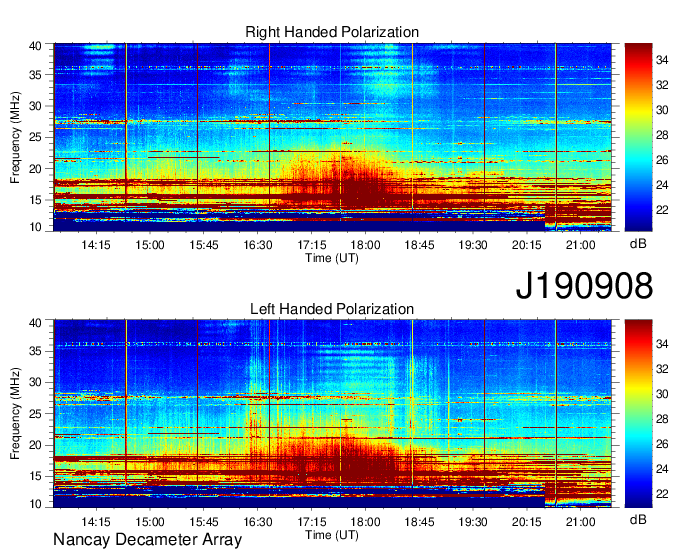Click the 18:00 tick label on upper plot

365,245
